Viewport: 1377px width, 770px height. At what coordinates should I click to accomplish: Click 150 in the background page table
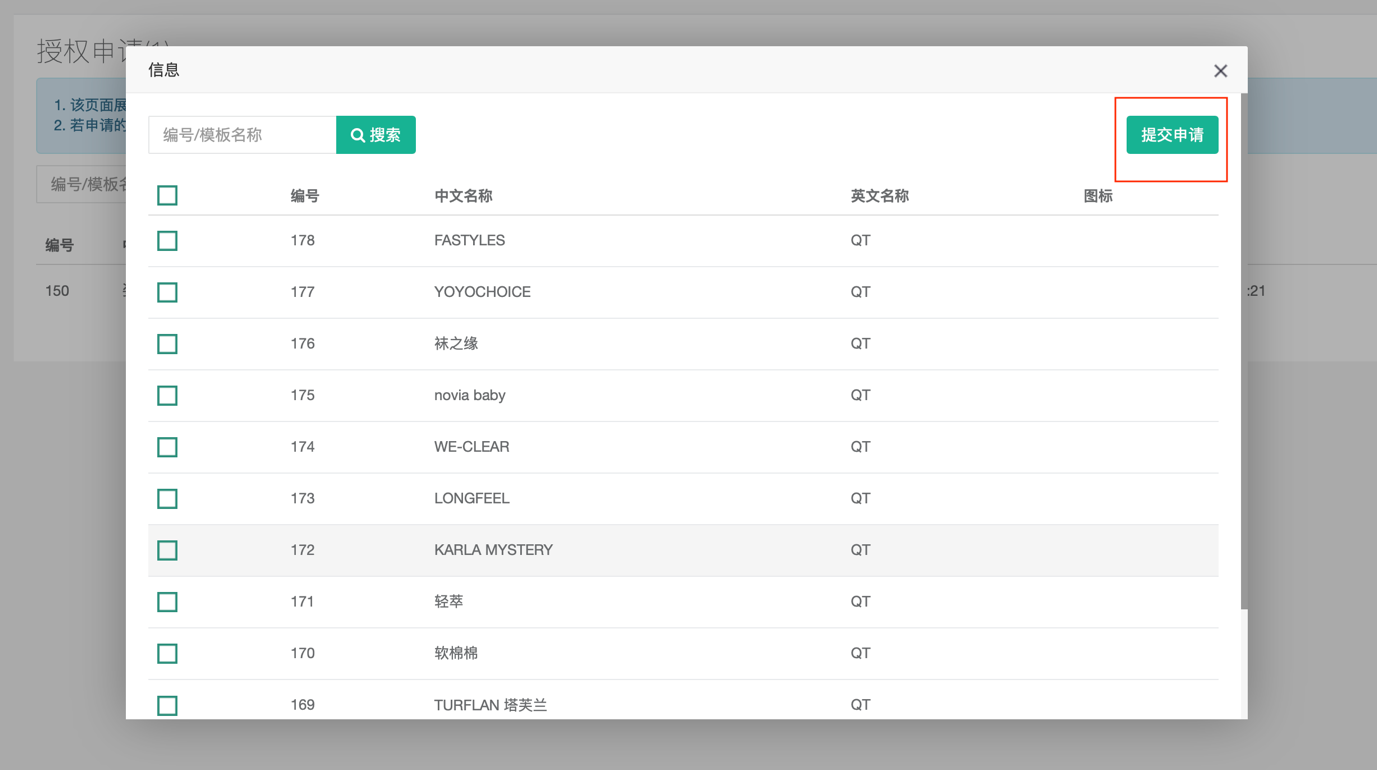click(x=57, y=291)
